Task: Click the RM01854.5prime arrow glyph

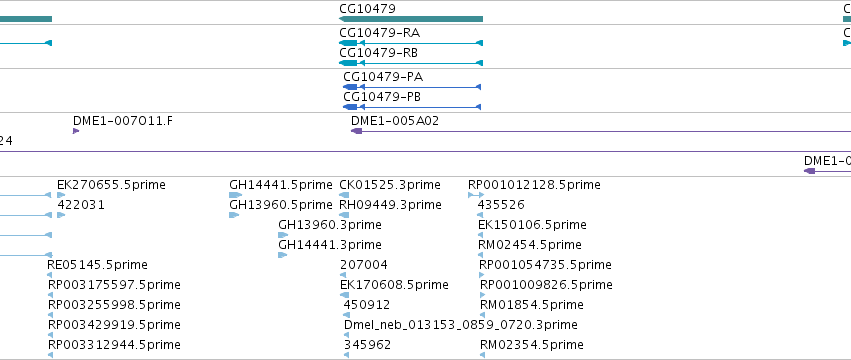Action: pyautogui.click(x=482, y=315)
